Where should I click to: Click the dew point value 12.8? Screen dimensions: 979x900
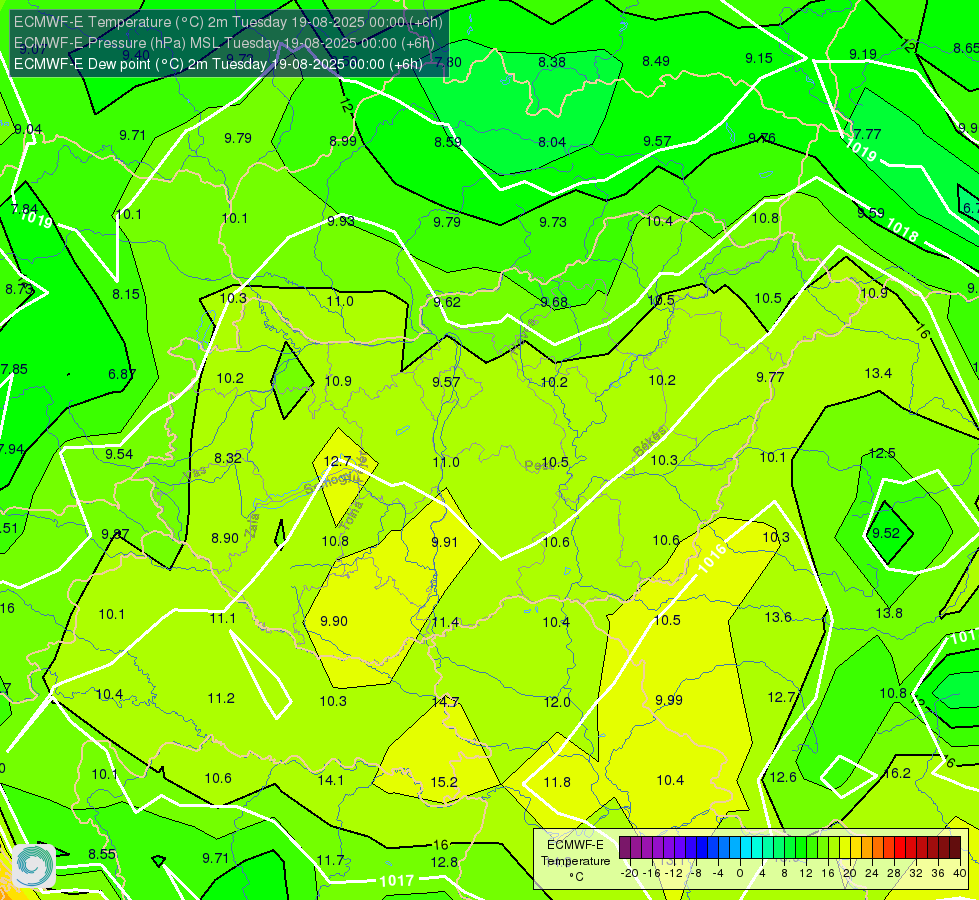(445, 863)
